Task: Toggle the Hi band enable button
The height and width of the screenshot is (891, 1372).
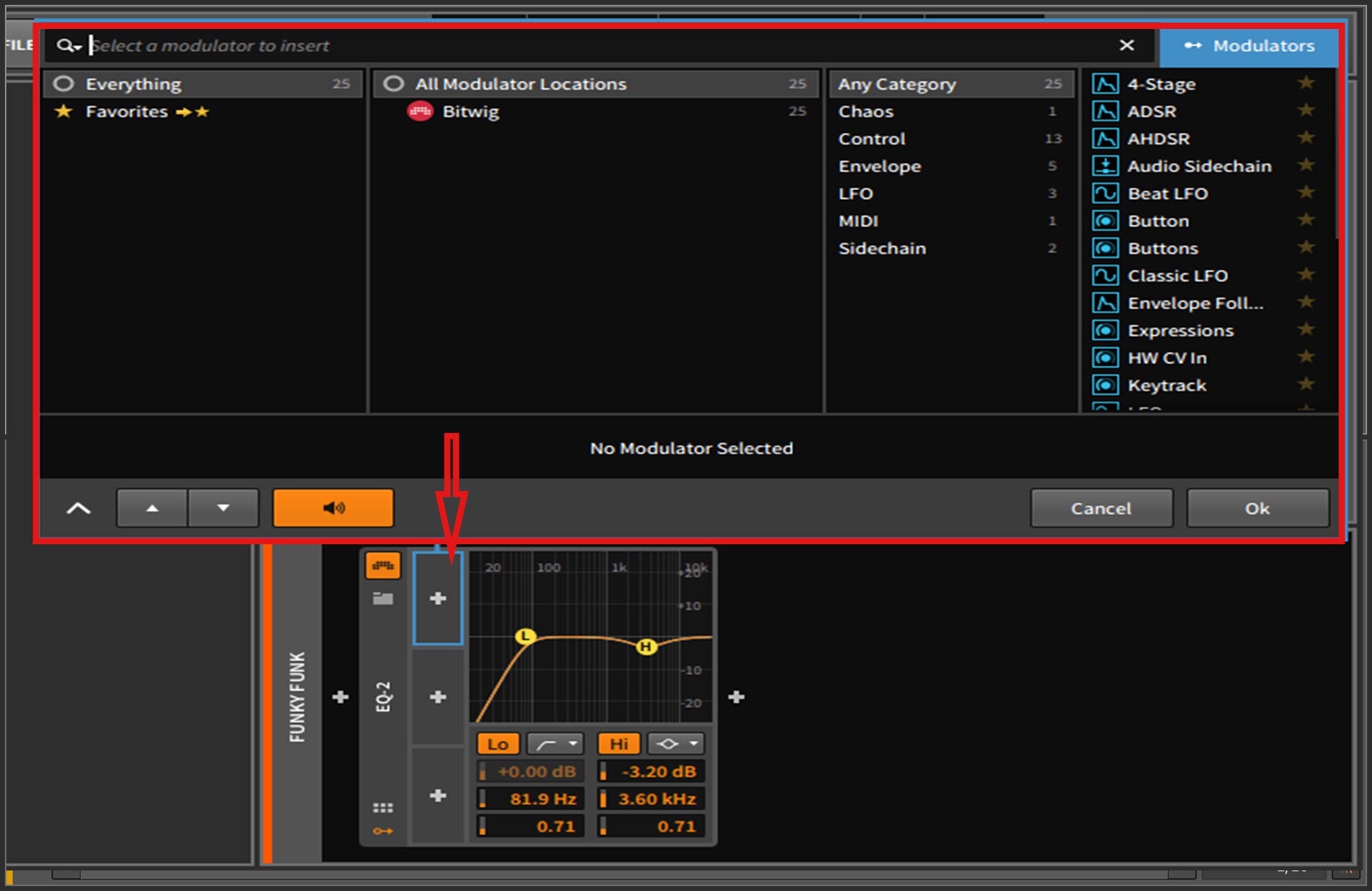Action: point(618,744)
